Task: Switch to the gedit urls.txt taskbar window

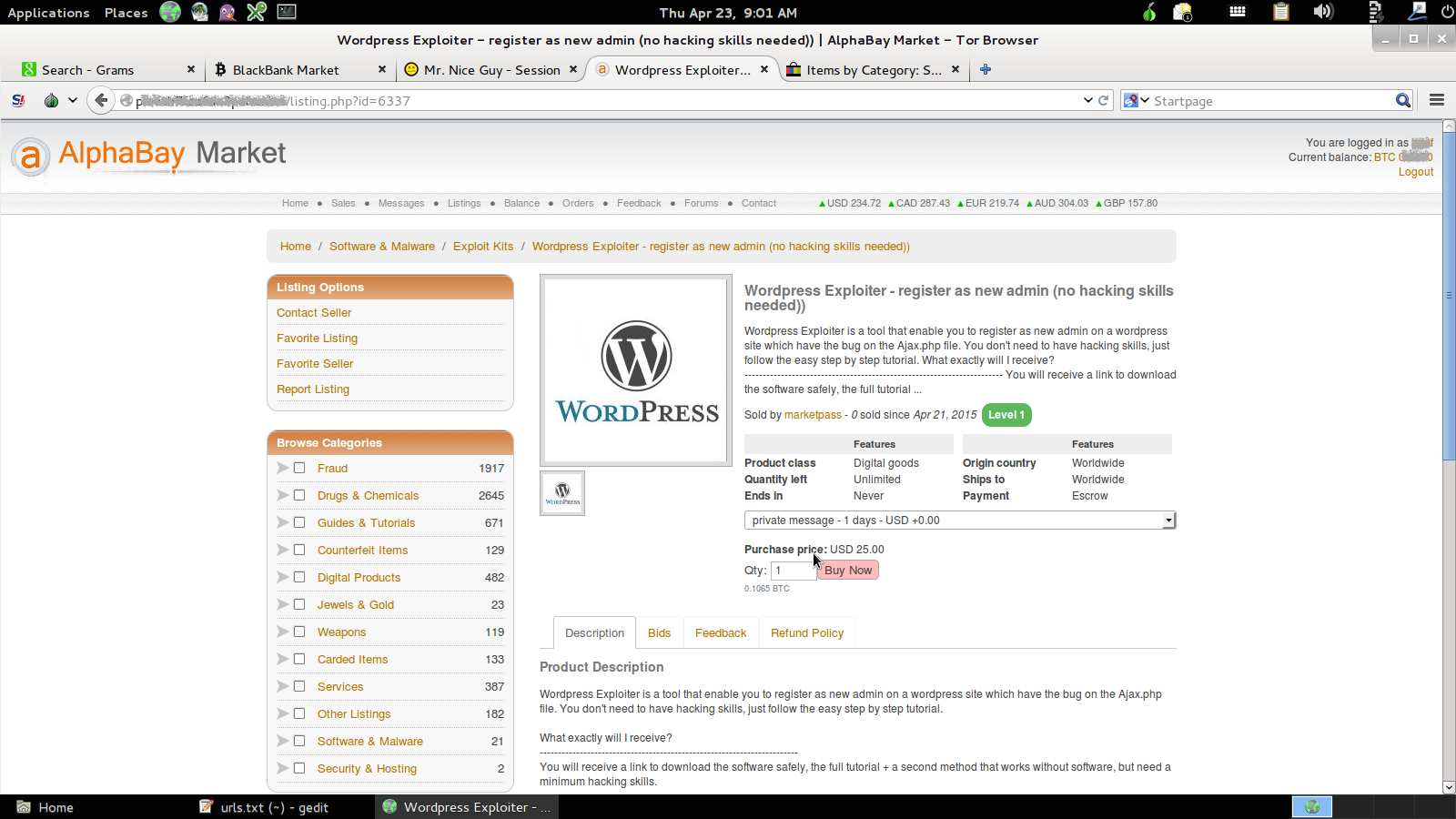Action: pos(264,806)
